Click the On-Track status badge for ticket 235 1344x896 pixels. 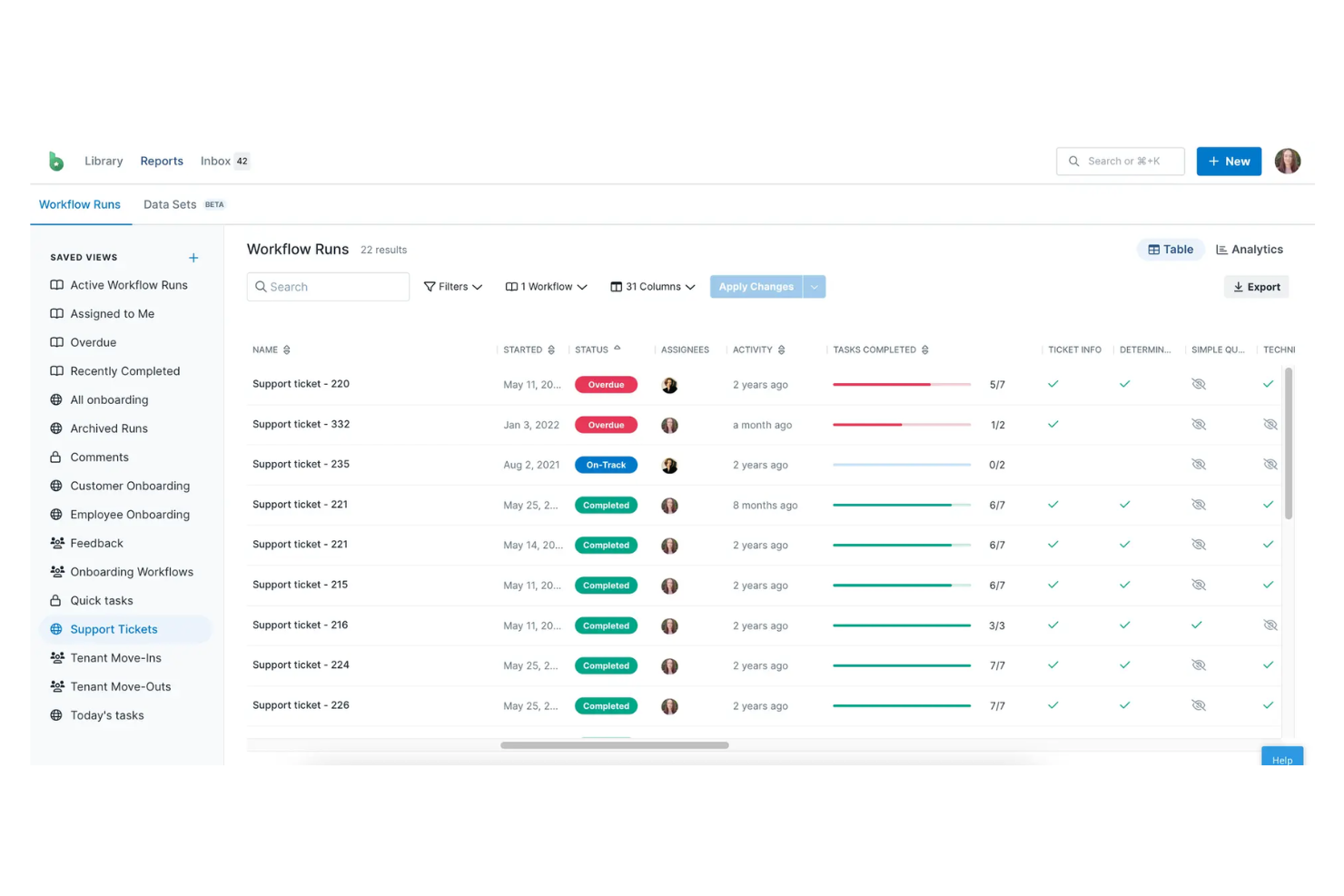(x=606, y=465)
